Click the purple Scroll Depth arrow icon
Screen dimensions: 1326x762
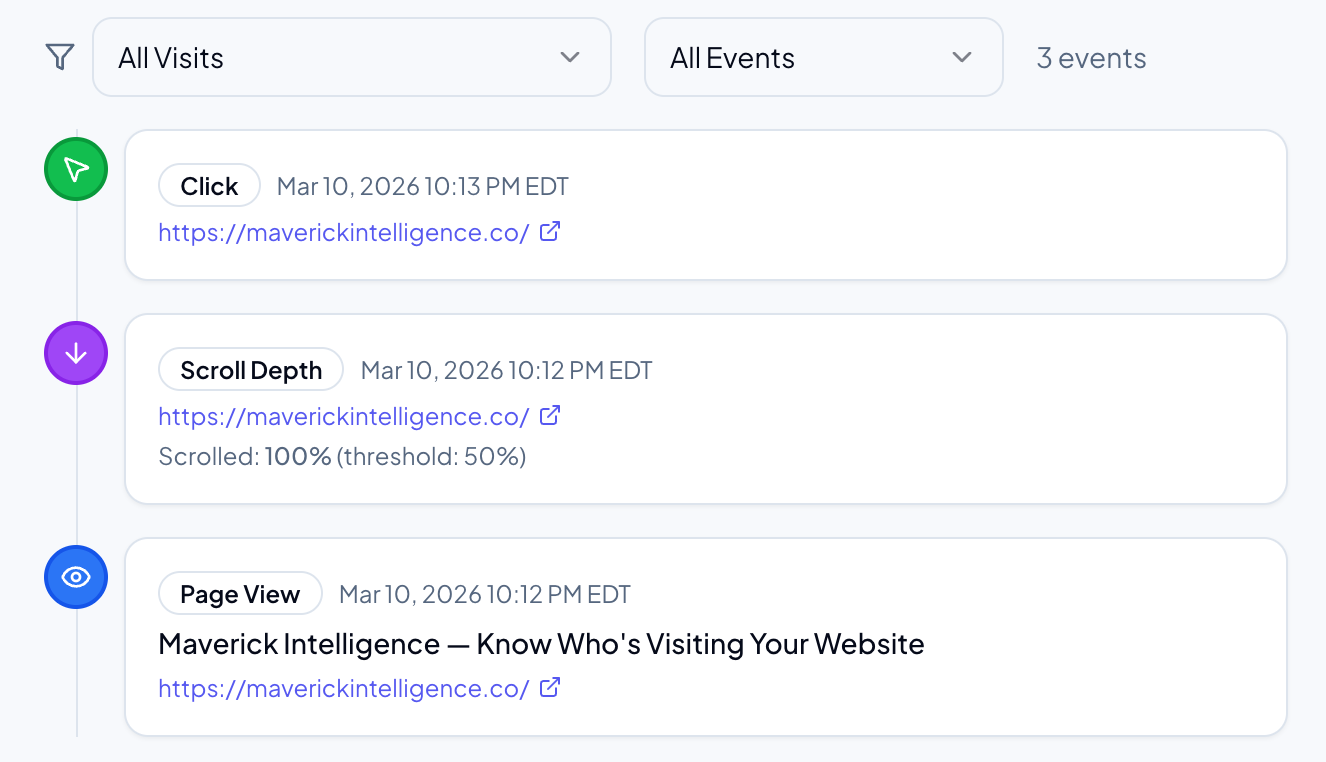75,353
